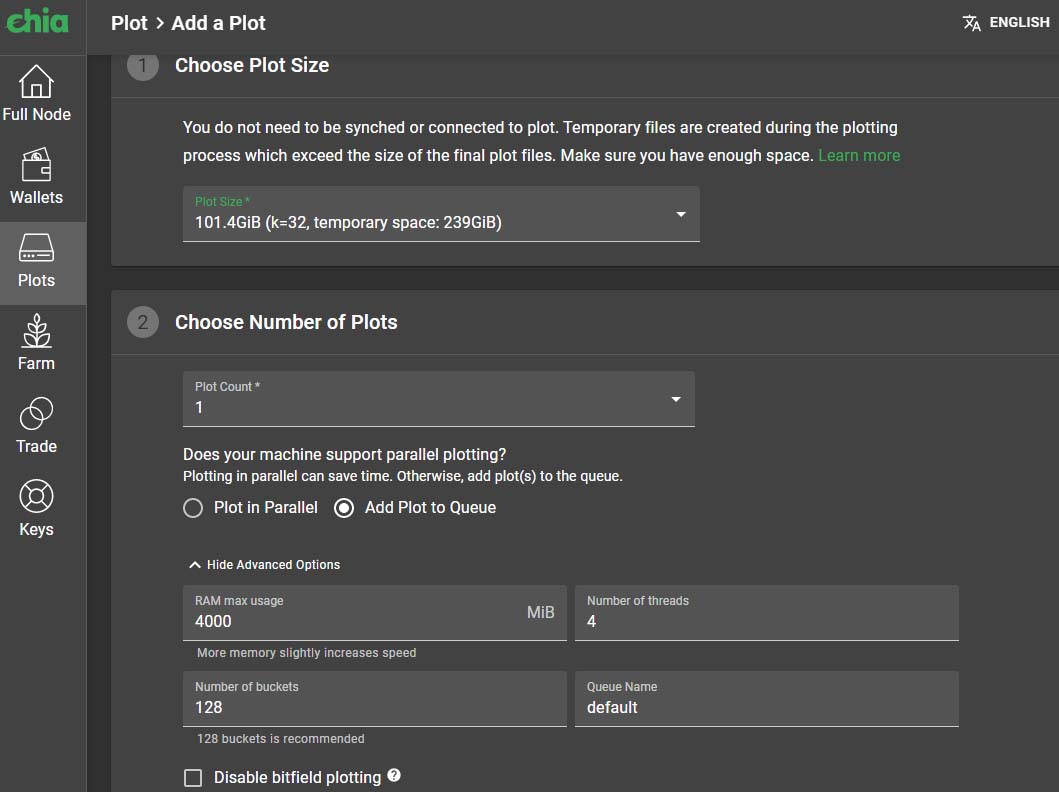The image size is (1059, 792).
Task: Click Plot in the breadcrumb
Action: point(129,23)
